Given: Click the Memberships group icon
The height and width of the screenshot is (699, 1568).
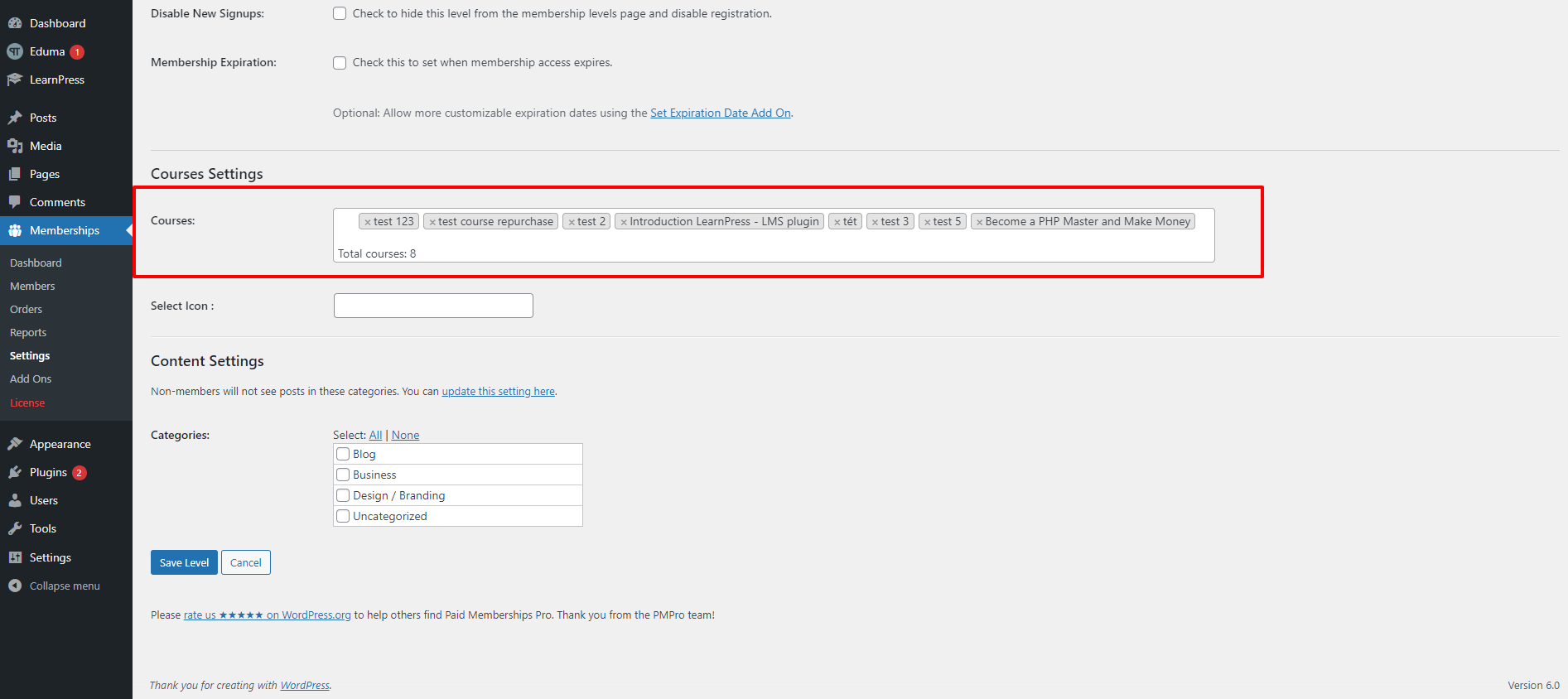Looking at the screenshot, I should coord(15,230).
